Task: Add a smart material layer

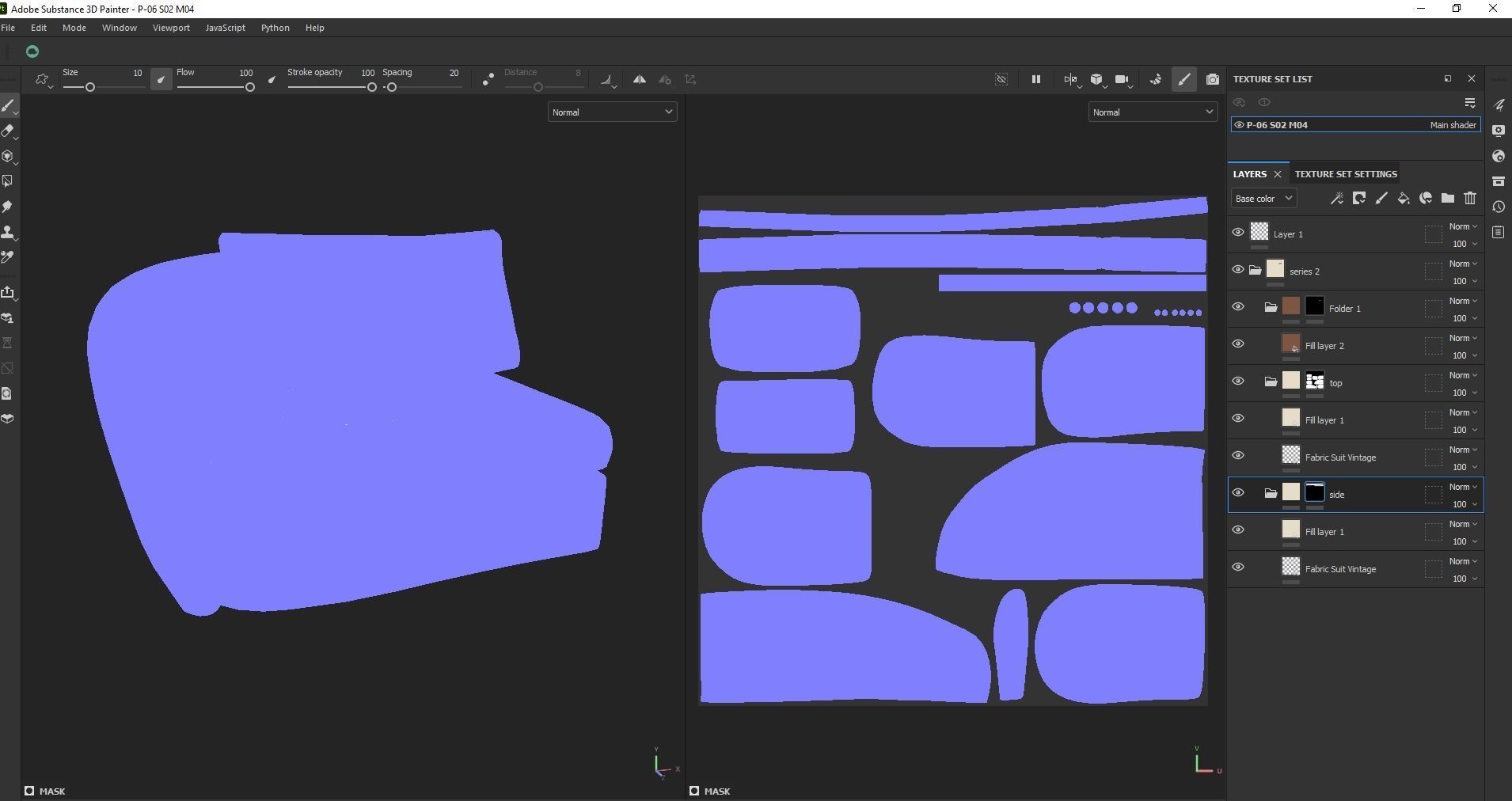Action: pyautogui.click(x=1425, y=199)
